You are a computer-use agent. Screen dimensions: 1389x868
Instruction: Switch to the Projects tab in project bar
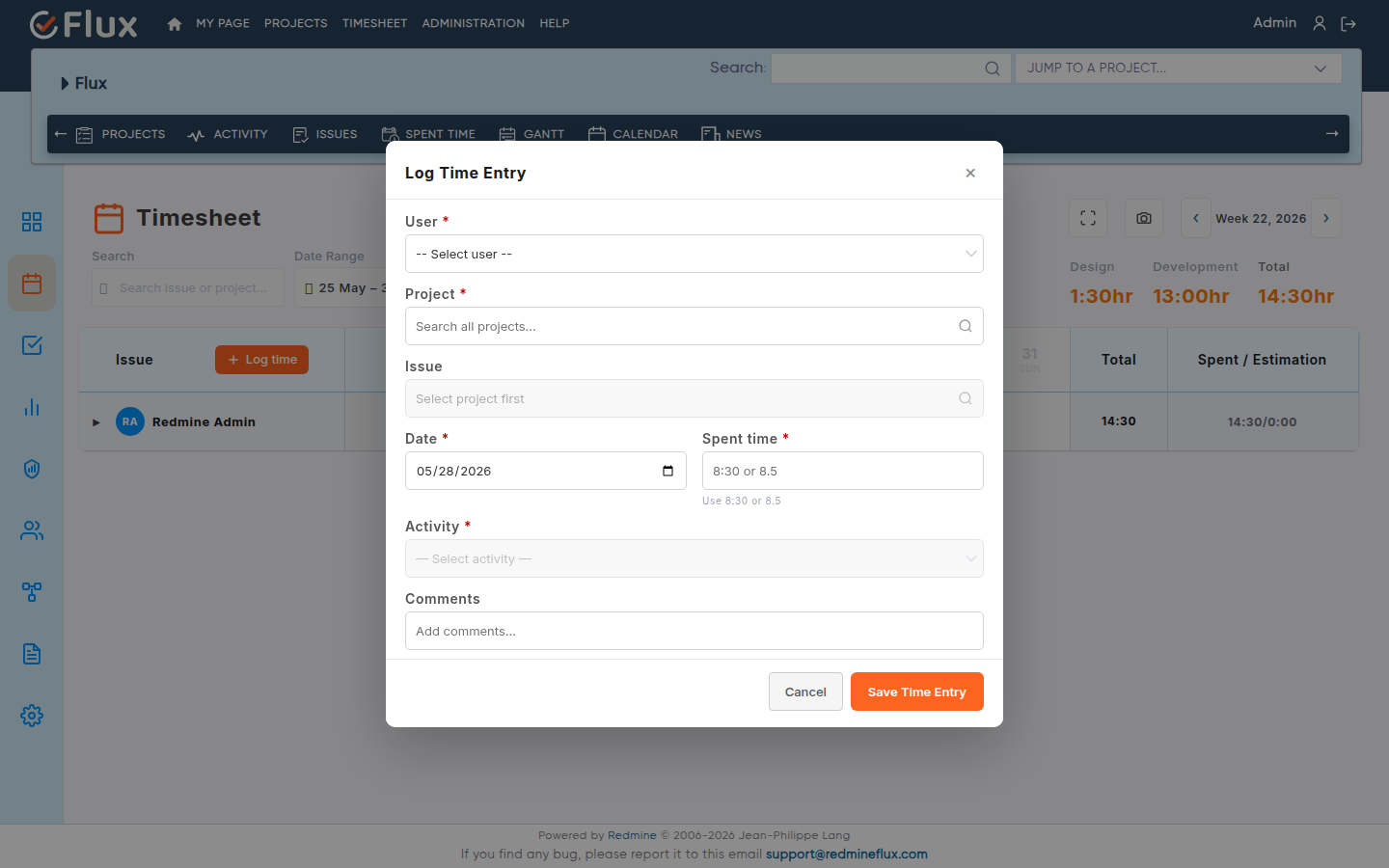(121, 134)
